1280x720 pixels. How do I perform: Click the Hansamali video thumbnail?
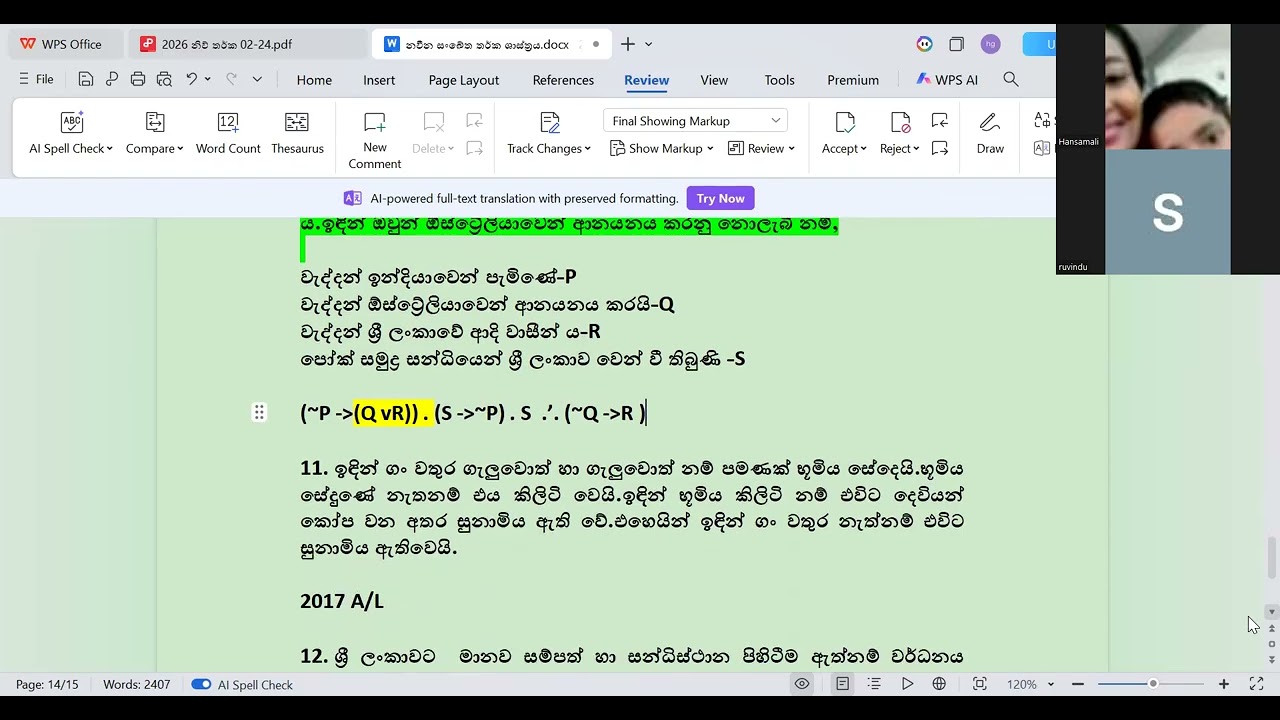tap(1168, 87)
